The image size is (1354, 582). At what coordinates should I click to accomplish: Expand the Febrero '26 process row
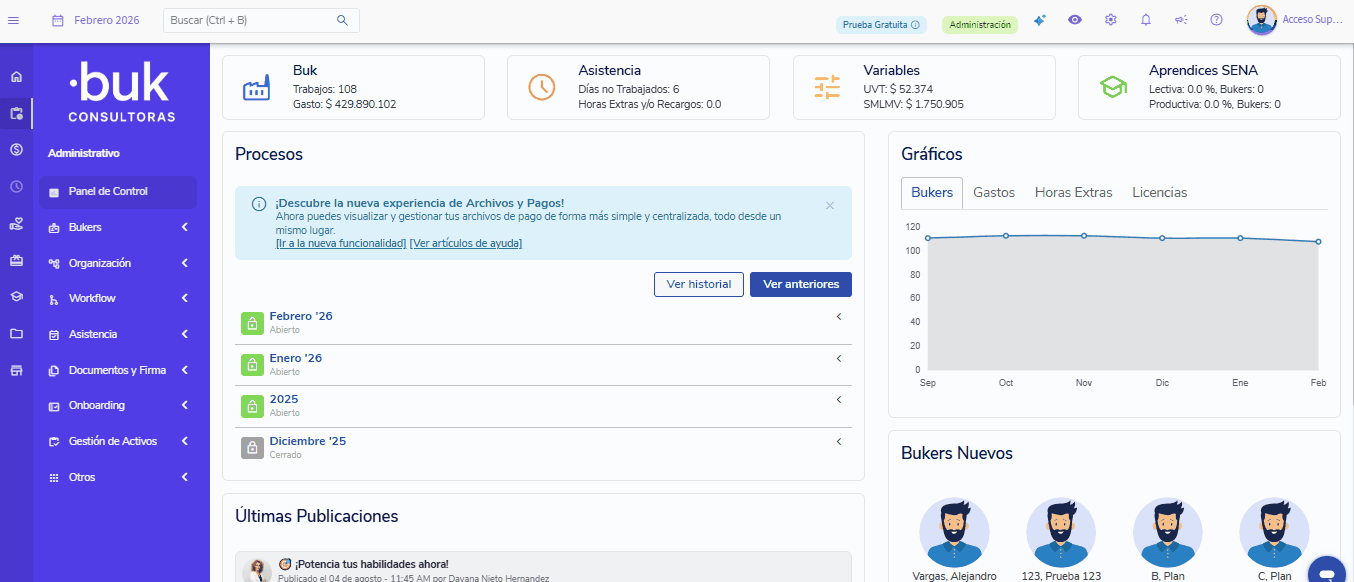838,317
